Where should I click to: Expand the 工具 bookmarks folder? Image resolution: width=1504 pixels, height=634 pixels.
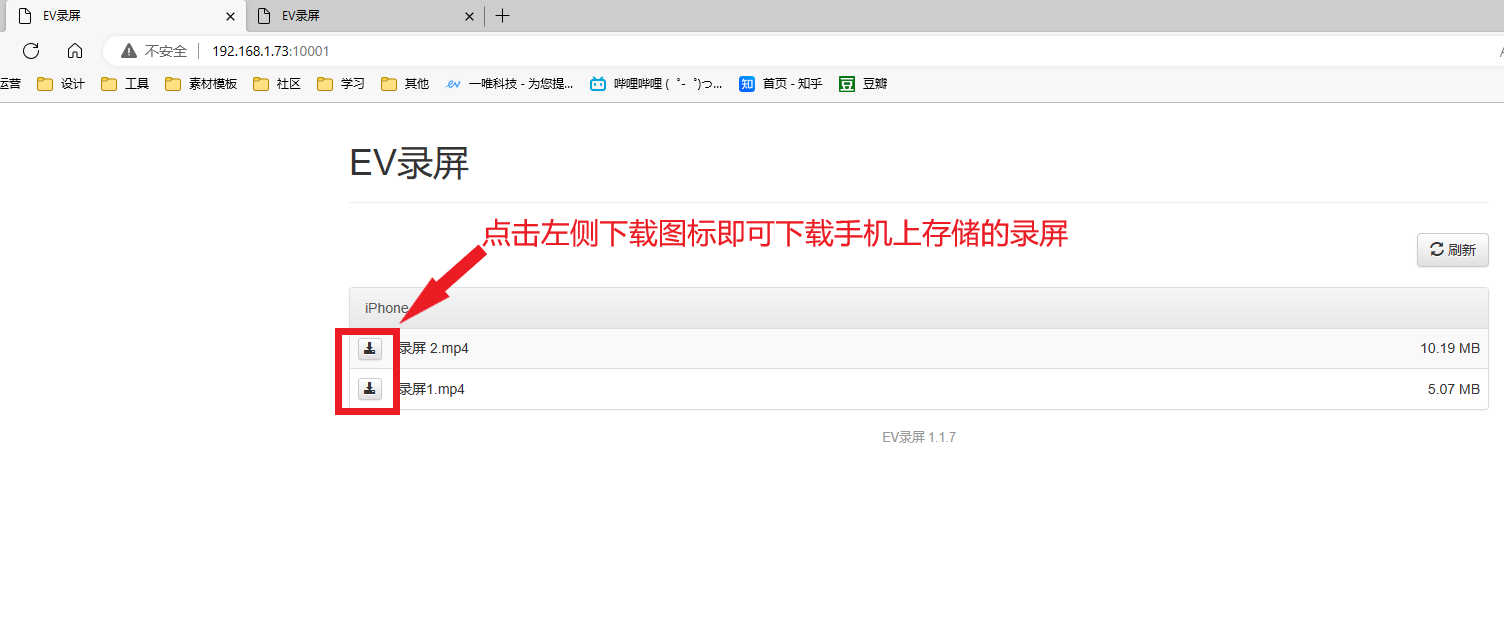pyautogui.click(x=124, y=84)
